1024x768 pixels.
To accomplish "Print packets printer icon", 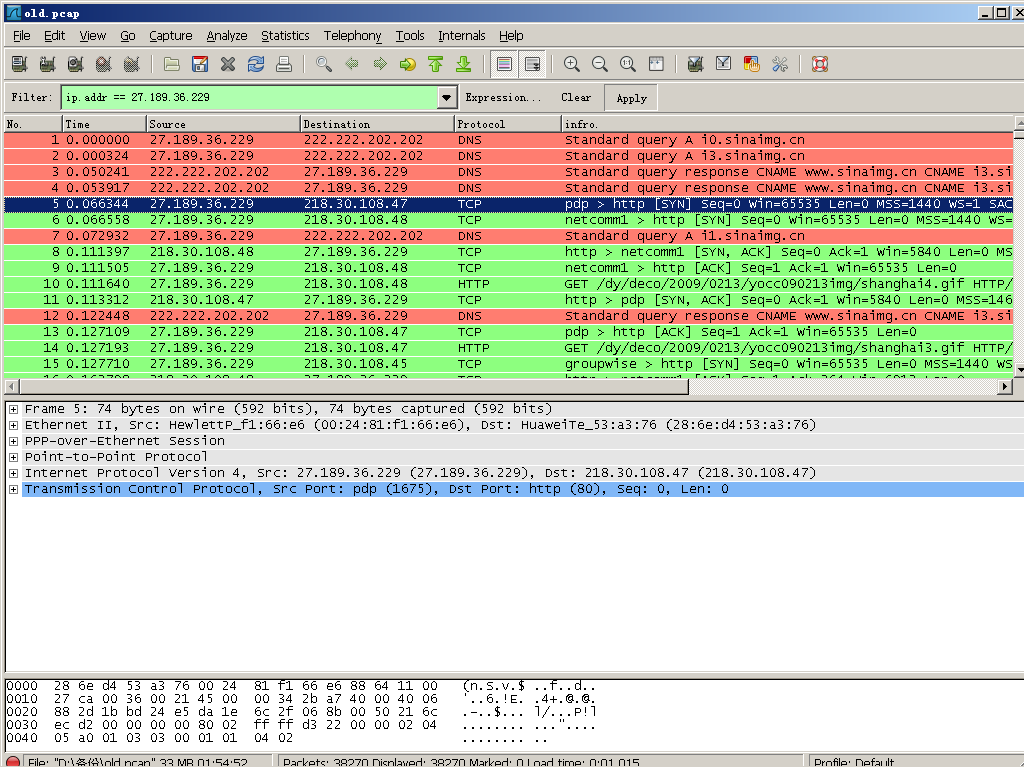I will 284,64.
